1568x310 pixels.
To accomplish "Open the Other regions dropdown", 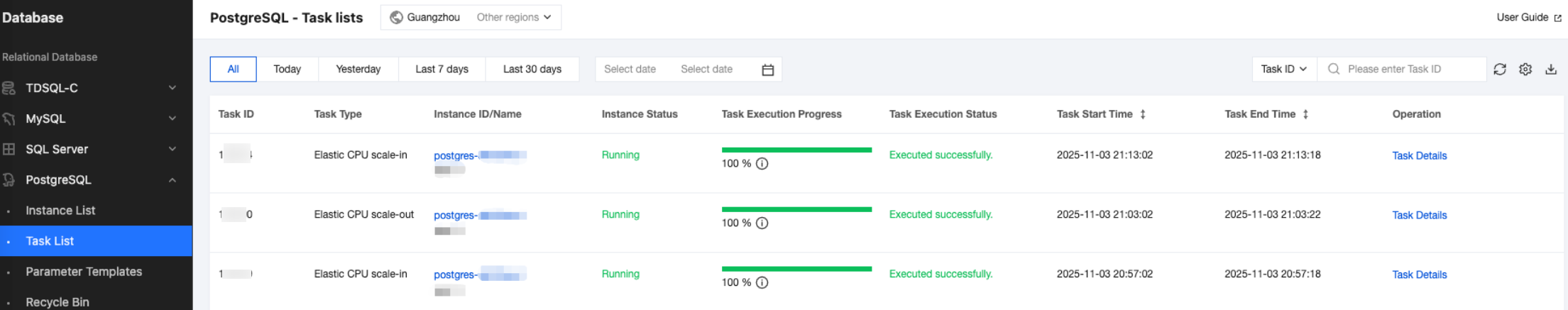I will pyautogui.click(x=513, y=18).
